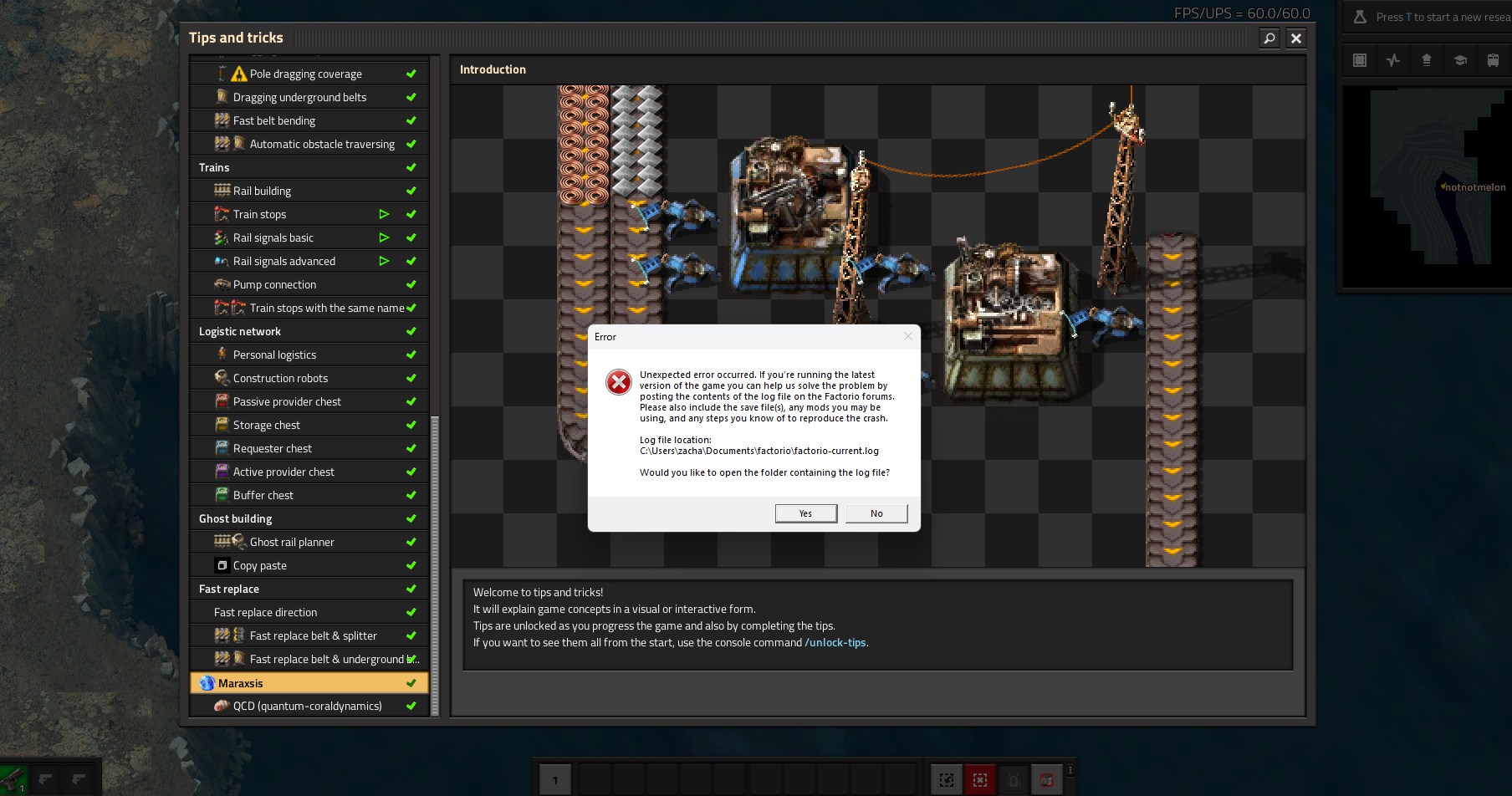Click the warning triangle on Pole dragging coverage

[x=239, y=74]
